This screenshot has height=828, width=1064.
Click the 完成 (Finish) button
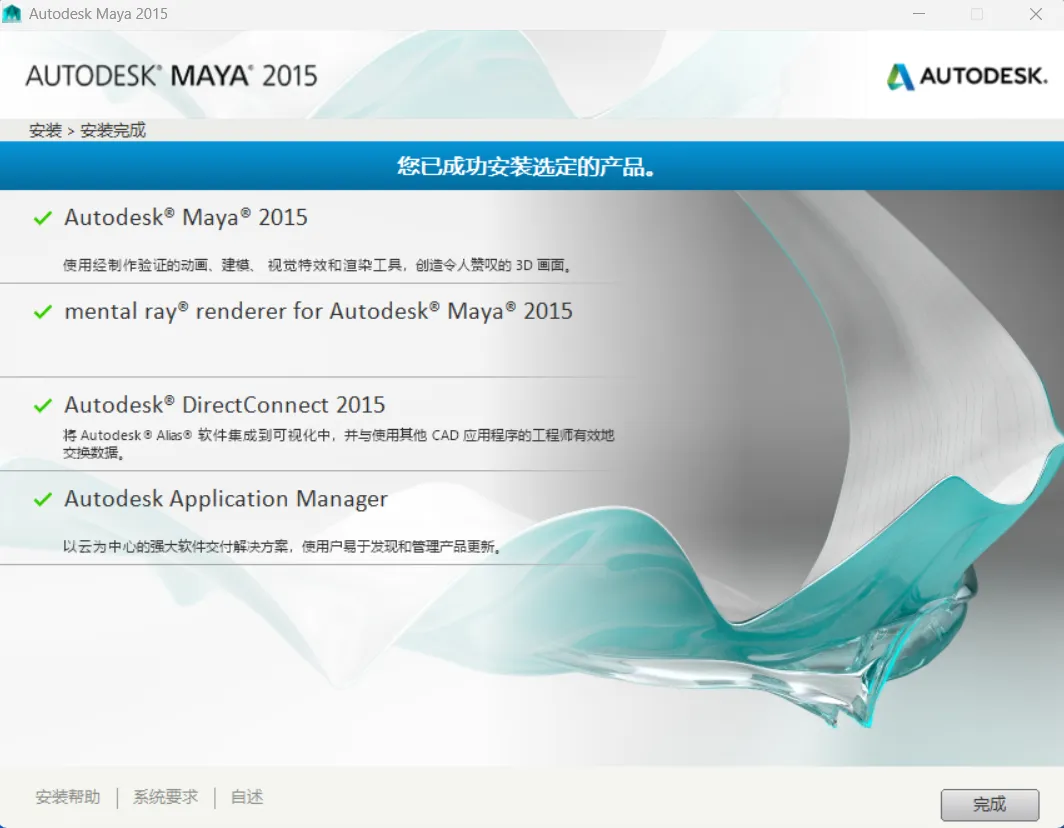(x=989, y=805)
